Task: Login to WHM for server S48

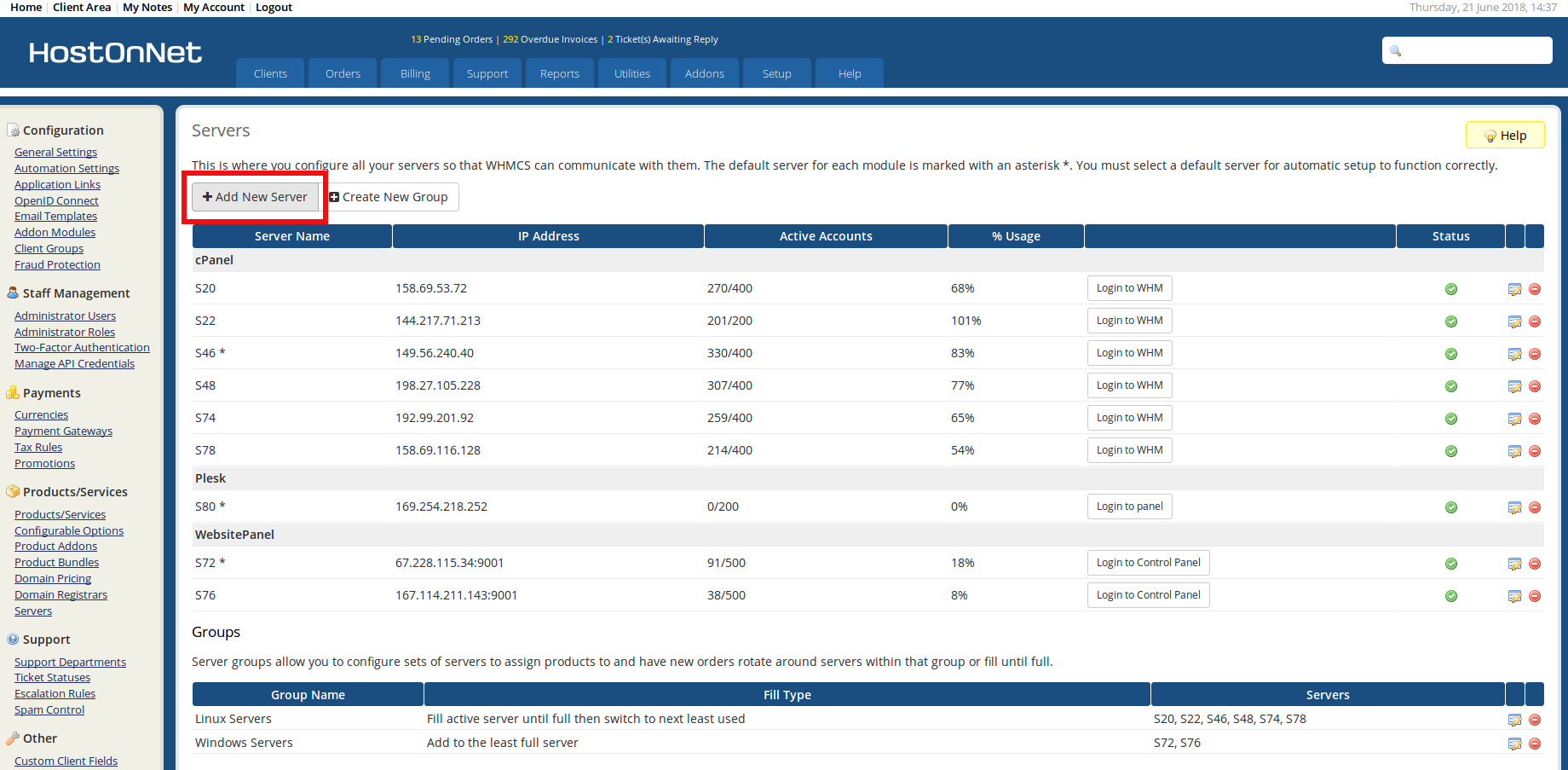Action: [1129, 385]
